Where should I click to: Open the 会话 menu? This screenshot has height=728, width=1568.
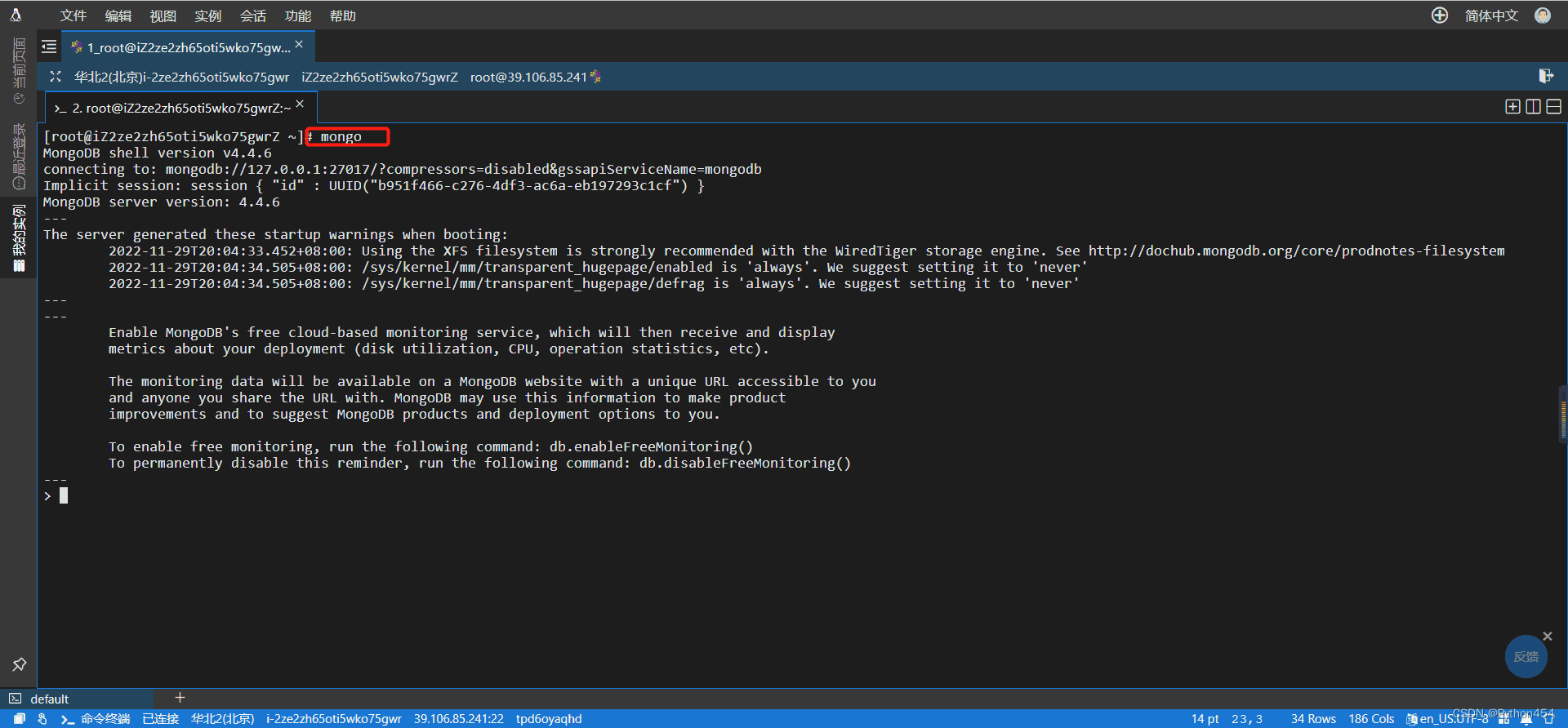click(x=253, y=16)
